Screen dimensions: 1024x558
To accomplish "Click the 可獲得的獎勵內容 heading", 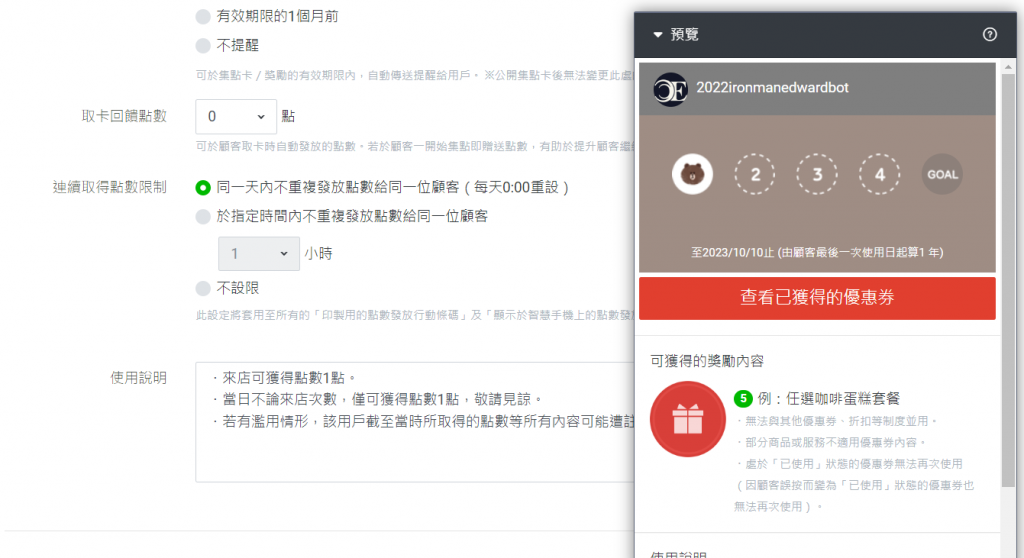I will pyautogui.click(x=707, y=361).
